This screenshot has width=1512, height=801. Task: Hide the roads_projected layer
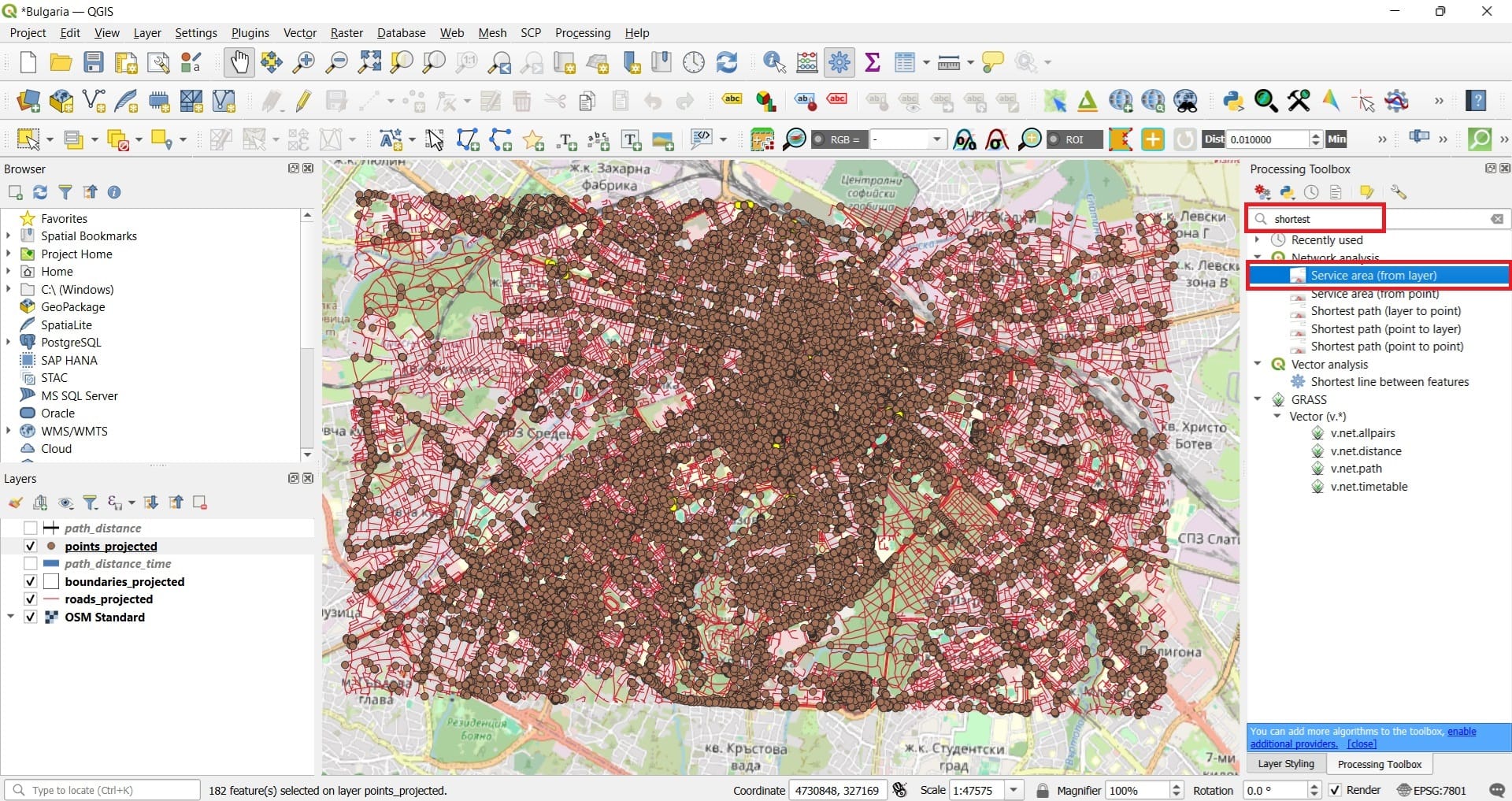click(31, 599)
